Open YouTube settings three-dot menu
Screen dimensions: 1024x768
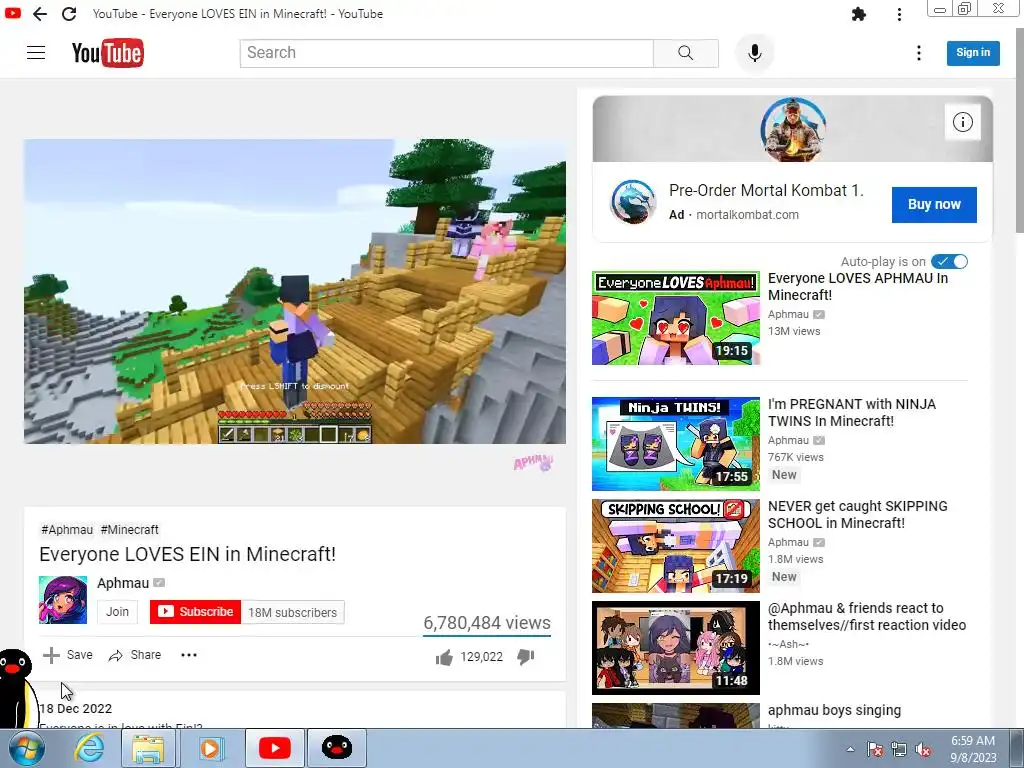919,53
